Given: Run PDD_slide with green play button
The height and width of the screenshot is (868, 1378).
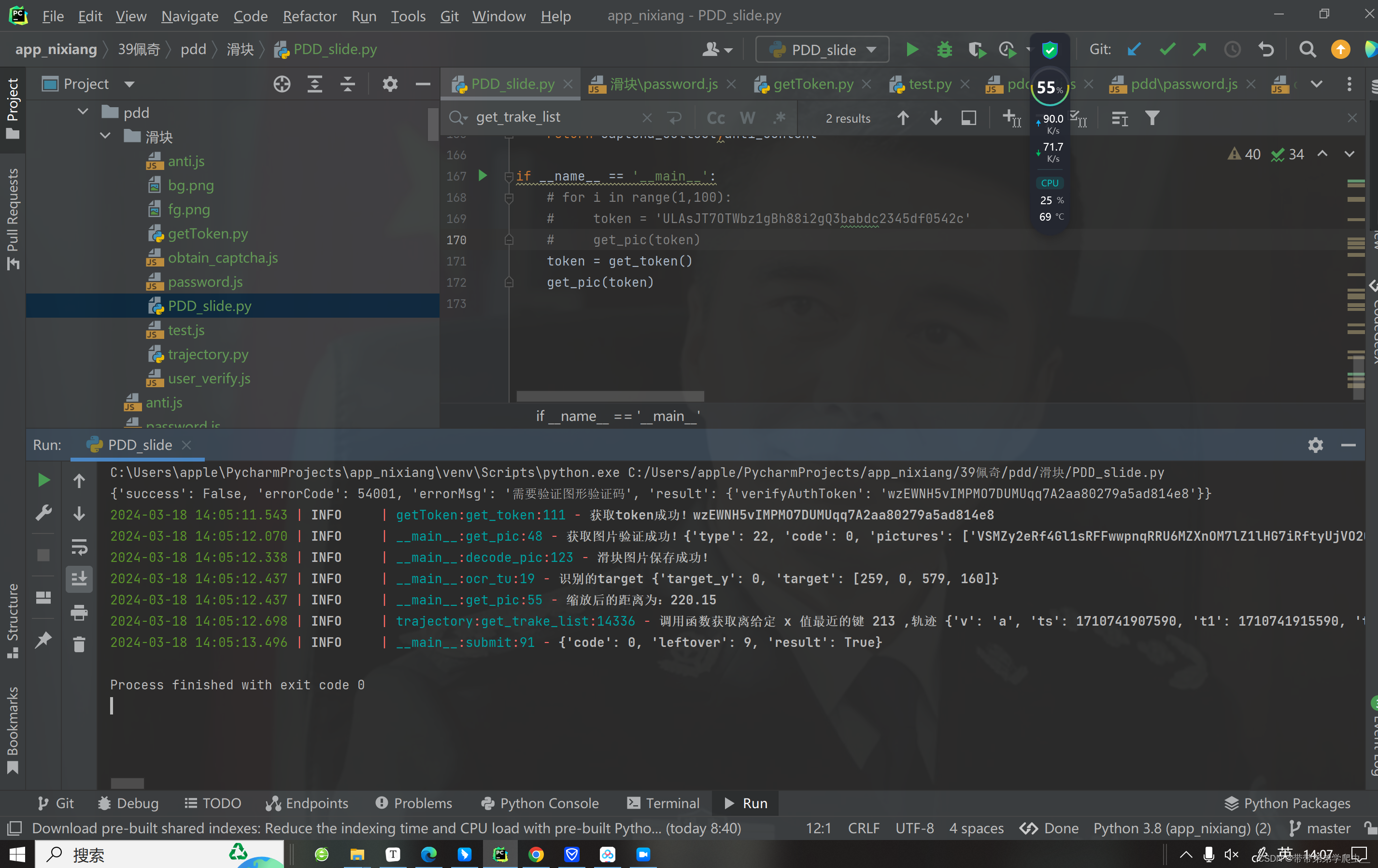Looking at the screenshot, I should pyautogui.click(x=912, y=50).
